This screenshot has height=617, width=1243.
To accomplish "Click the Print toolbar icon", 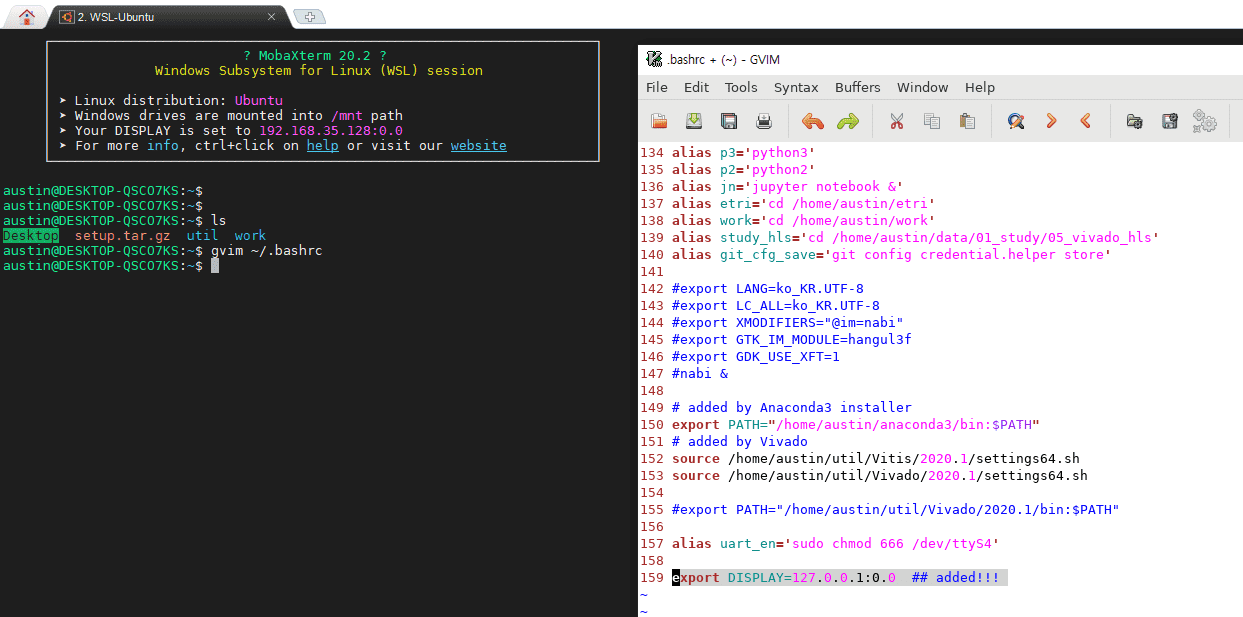I will pos(764,121).
